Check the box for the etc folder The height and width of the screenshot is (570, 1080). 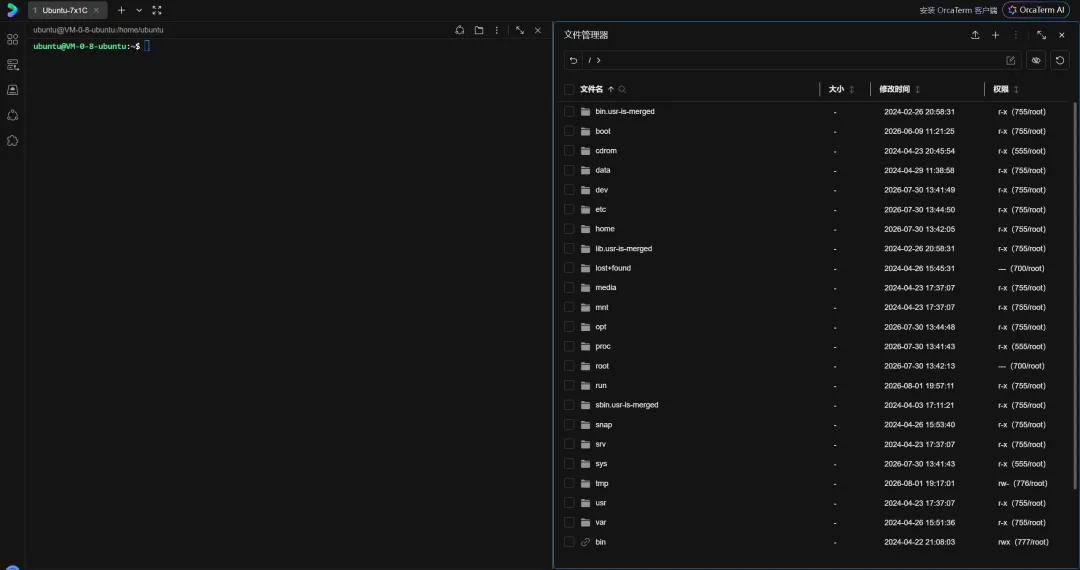click(x=569, y=209)
